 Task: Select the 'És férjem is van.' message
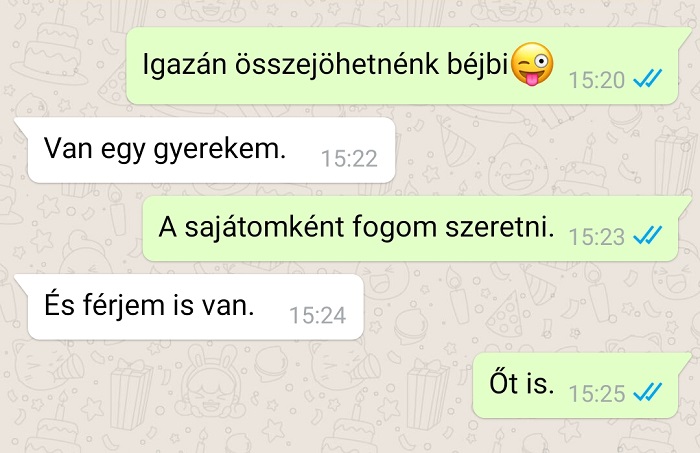189,307
